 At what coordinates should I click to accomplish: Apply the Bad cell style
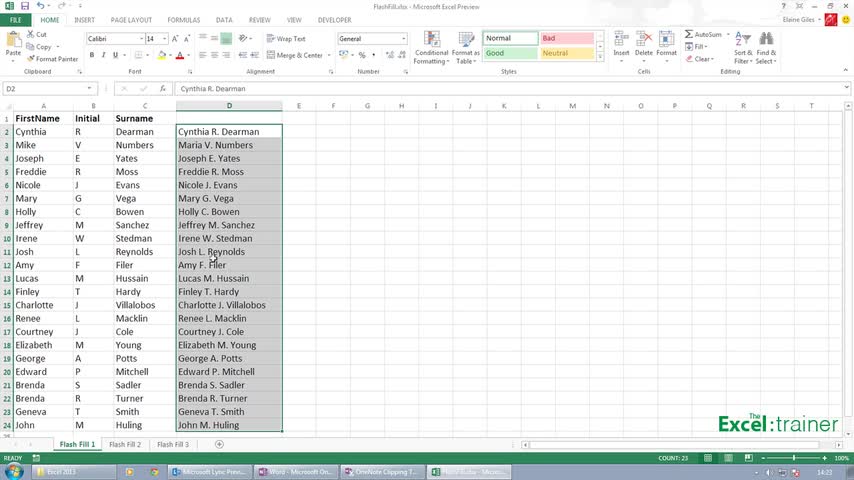point(566,38)
